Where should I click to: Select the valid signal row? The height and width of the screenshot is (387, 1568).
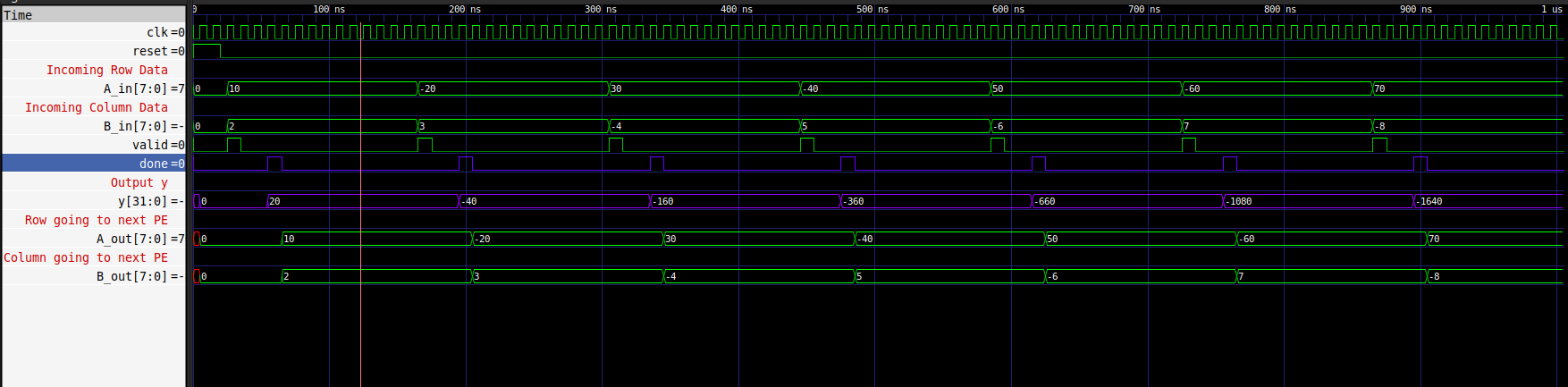pos(94,145)
